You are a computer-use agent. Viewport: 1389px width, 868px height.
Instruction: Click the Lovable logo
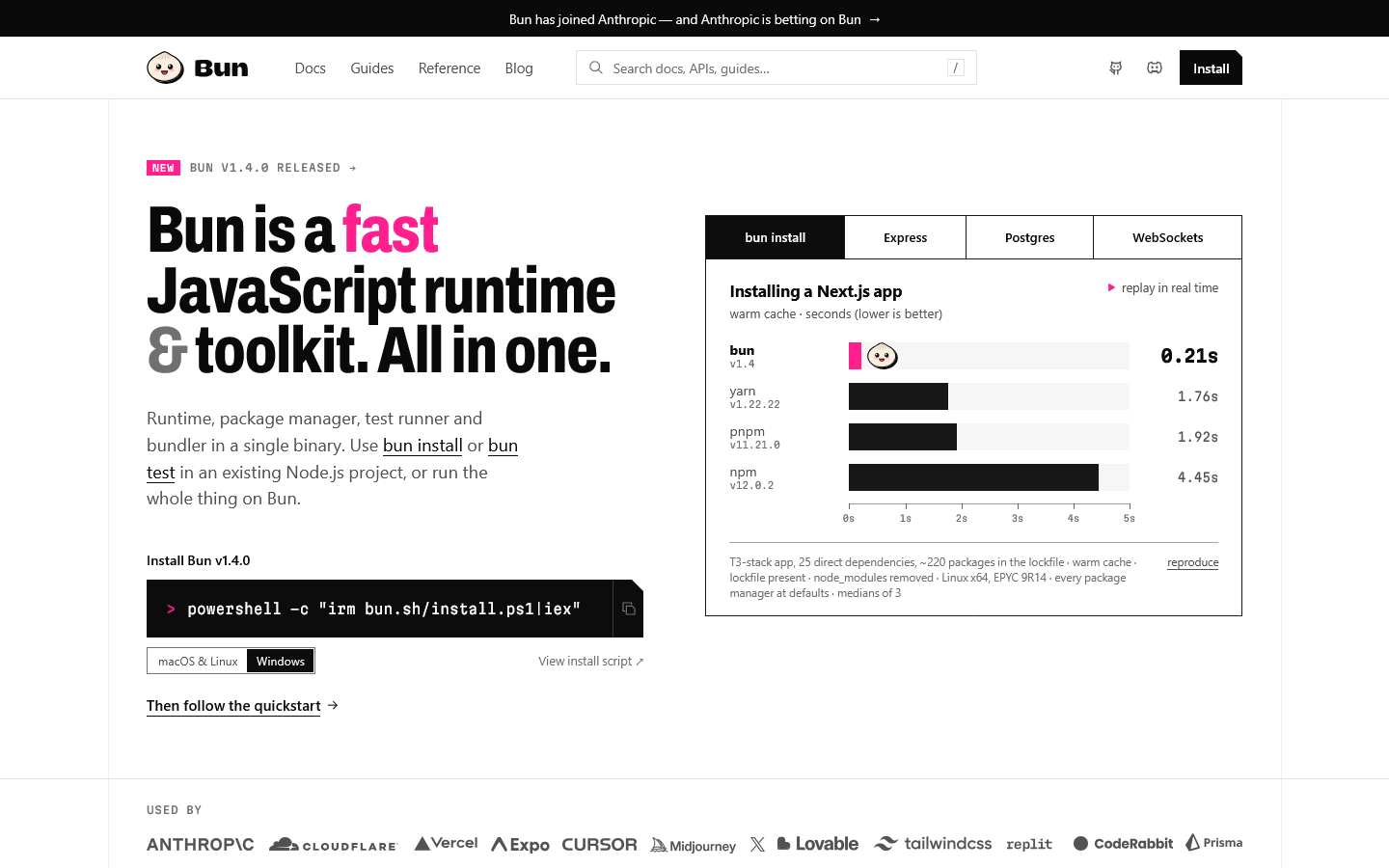(817, 844)
